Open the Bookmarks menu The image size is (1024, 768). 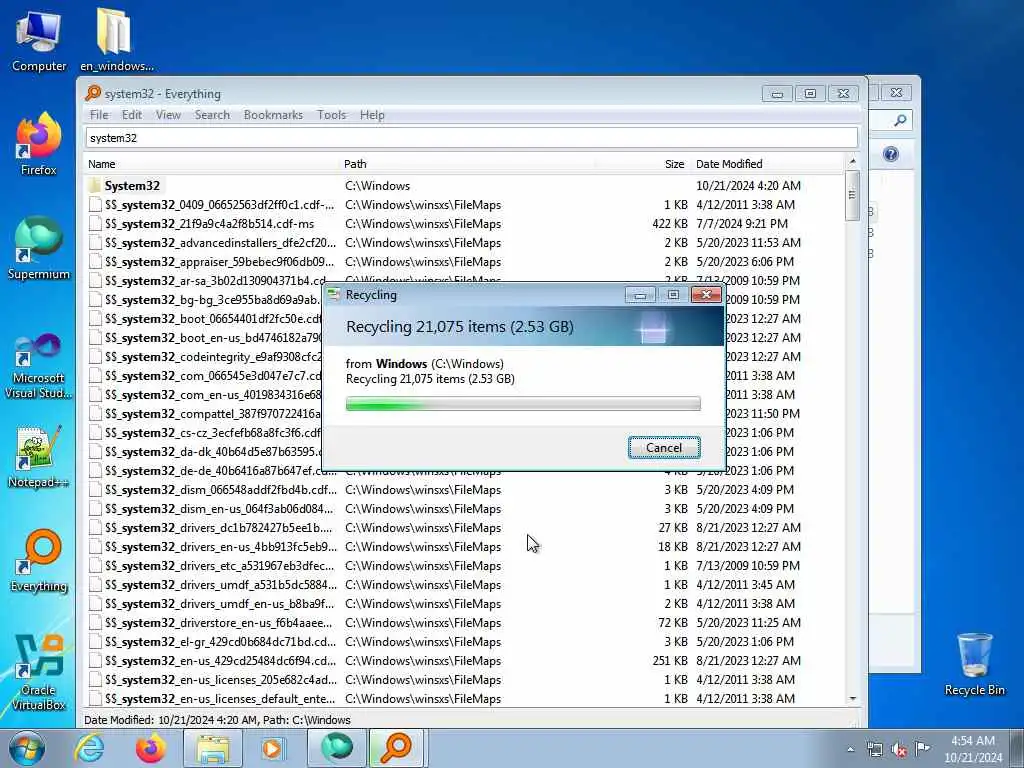click(x=273, y=115)
